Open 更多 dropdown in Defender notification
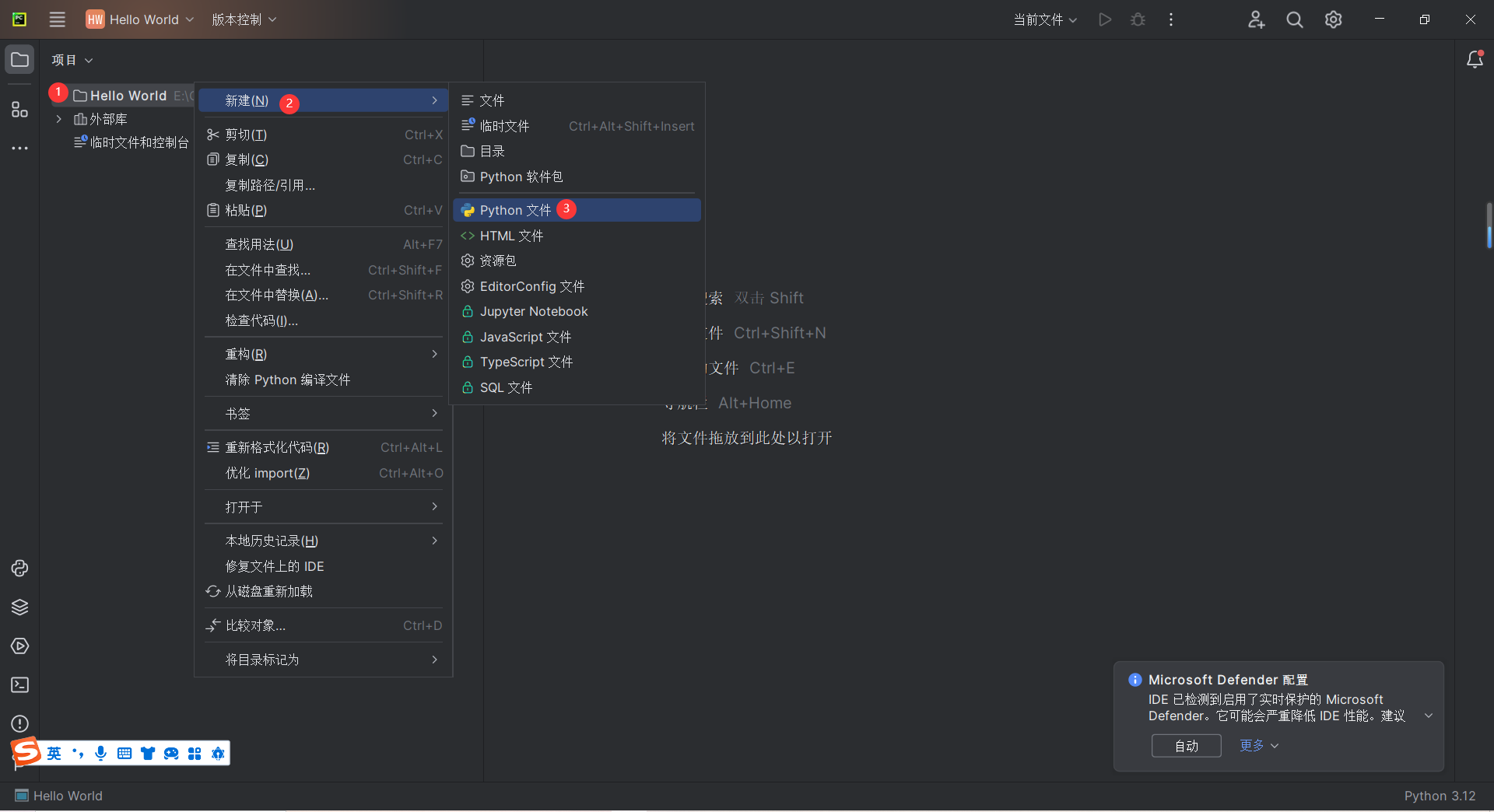 point(1259,745)
